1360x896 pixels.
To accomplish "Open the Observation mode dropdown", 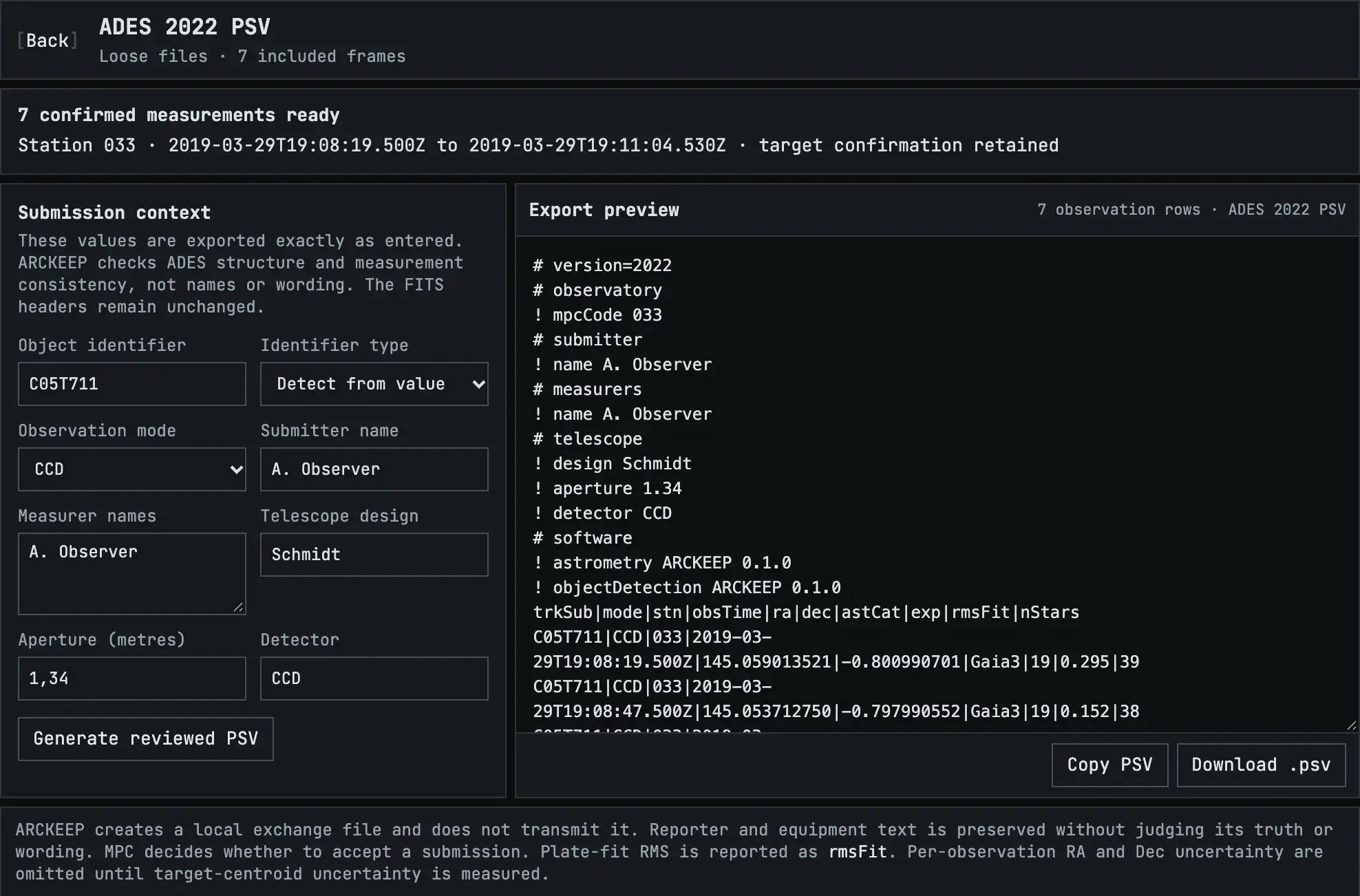I will click(x=132, y=469).
